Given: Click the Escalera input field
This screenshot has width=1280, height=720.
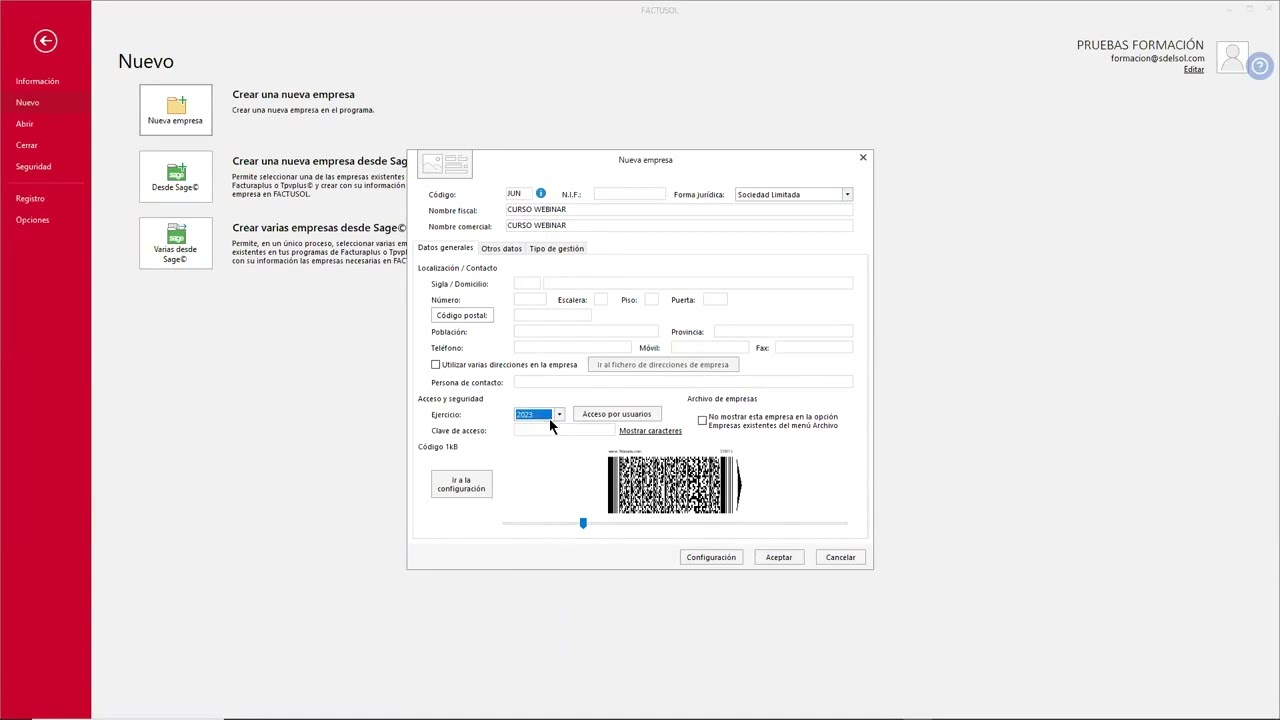Looking at the screenshot, I should (x=600, y=300).
